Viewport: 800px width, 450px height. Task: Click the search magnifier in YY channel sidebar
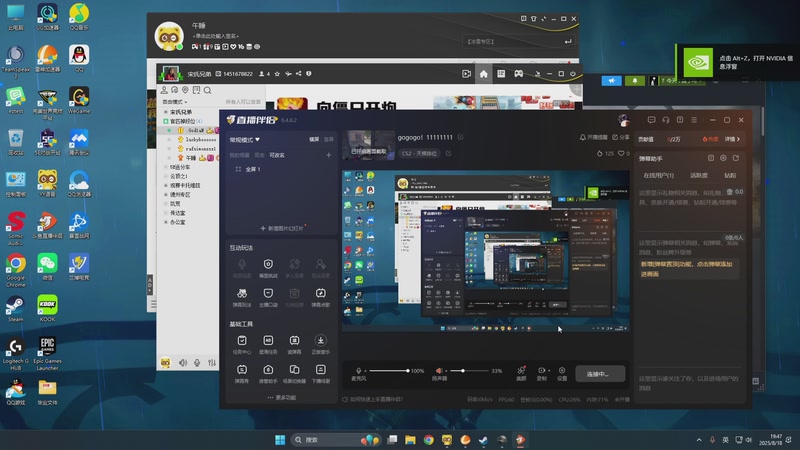click(x=208, y=90)
